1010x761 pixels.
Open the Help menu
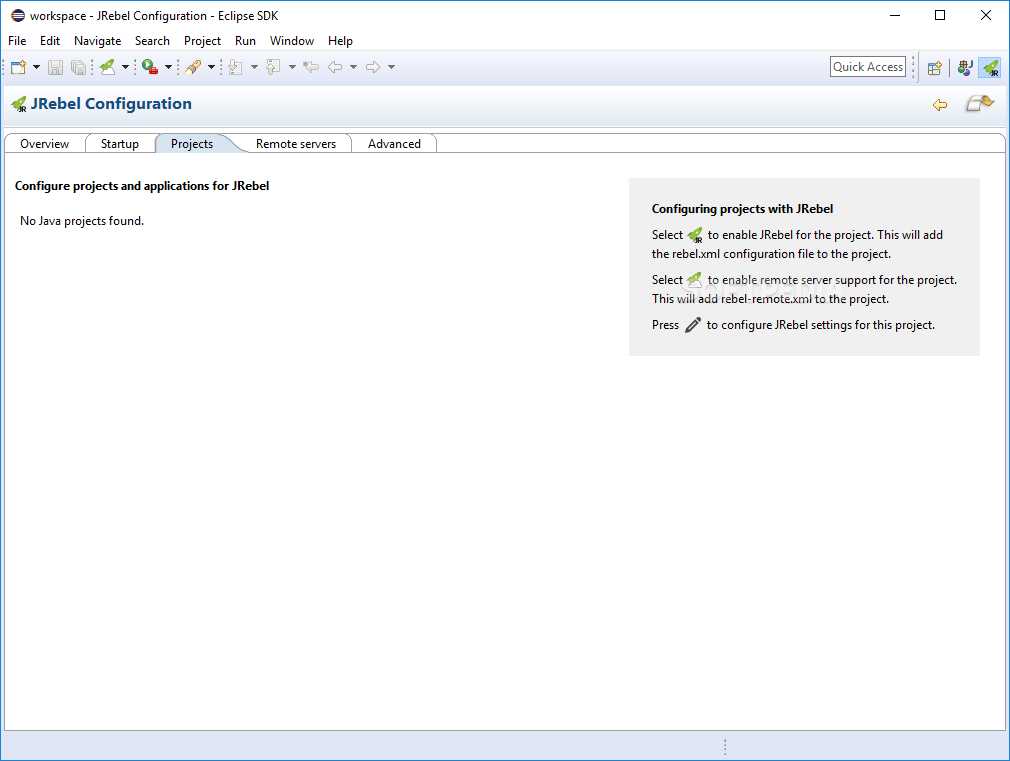pyautogui.click(x=340, y=41)
